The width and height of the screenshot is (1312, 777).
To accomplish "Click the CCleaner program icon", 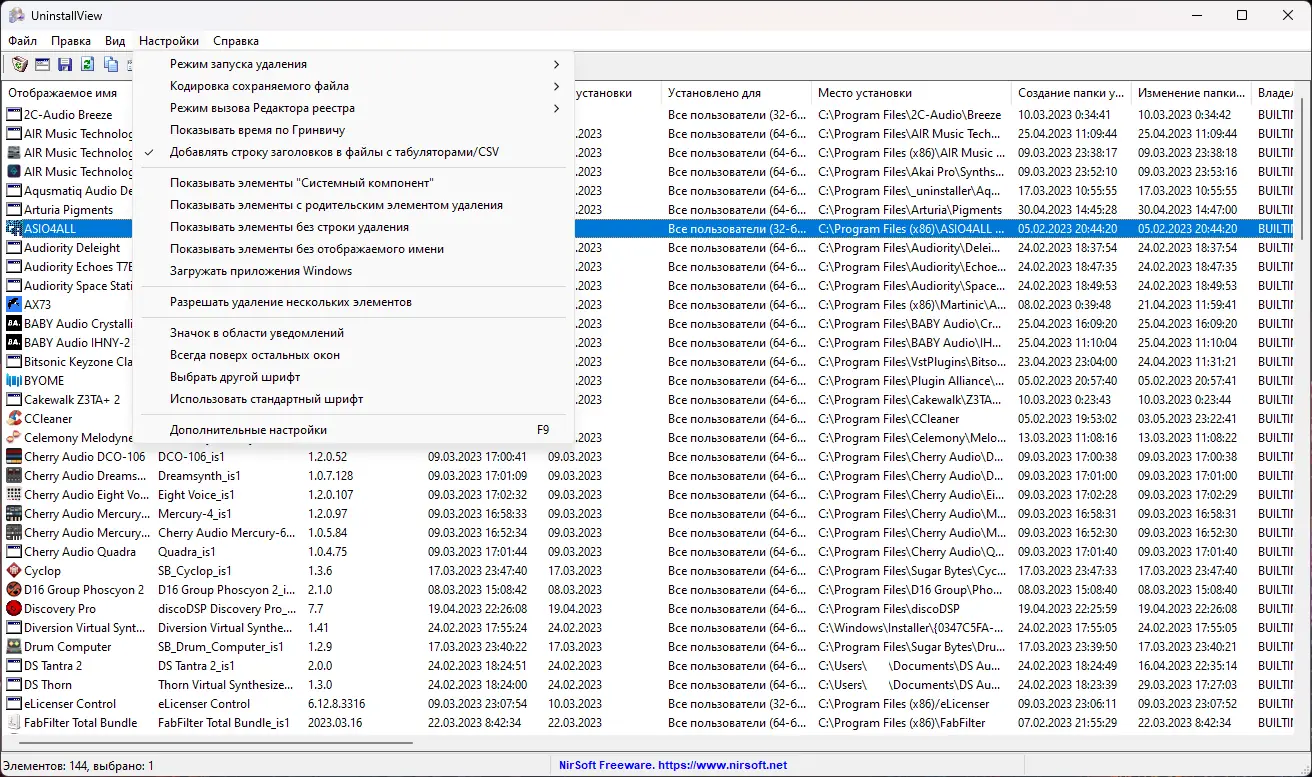I will pos(14,419).
